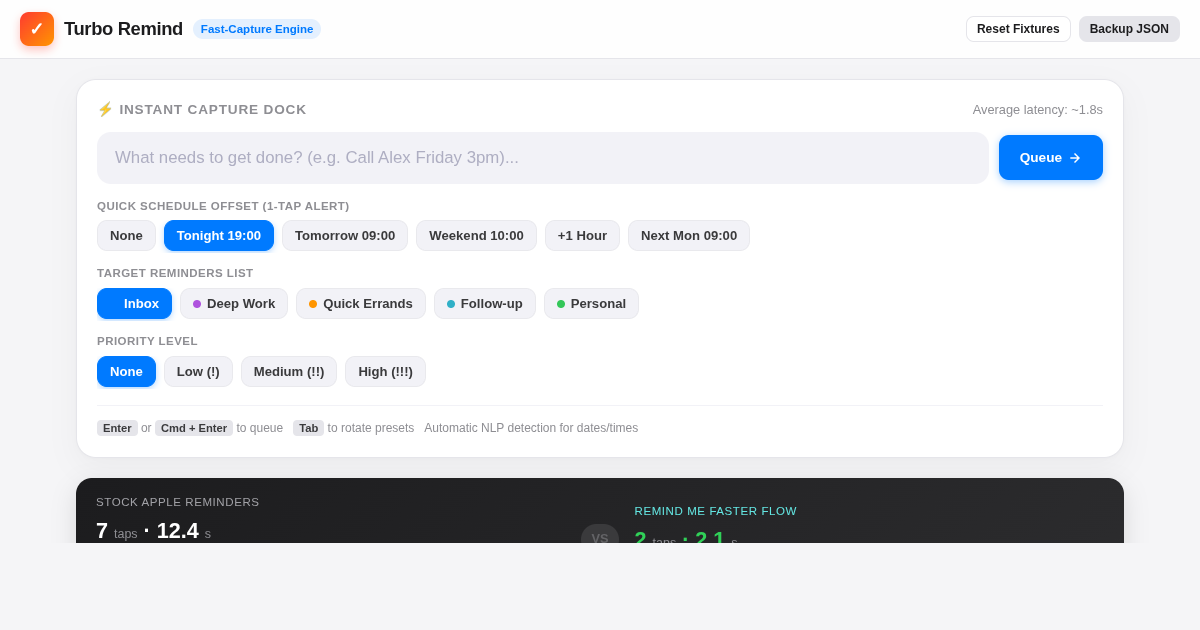Click the Fast-Capture Engine badge
The width and height of the screenshot is (1200, 630).
pos(257,29)
